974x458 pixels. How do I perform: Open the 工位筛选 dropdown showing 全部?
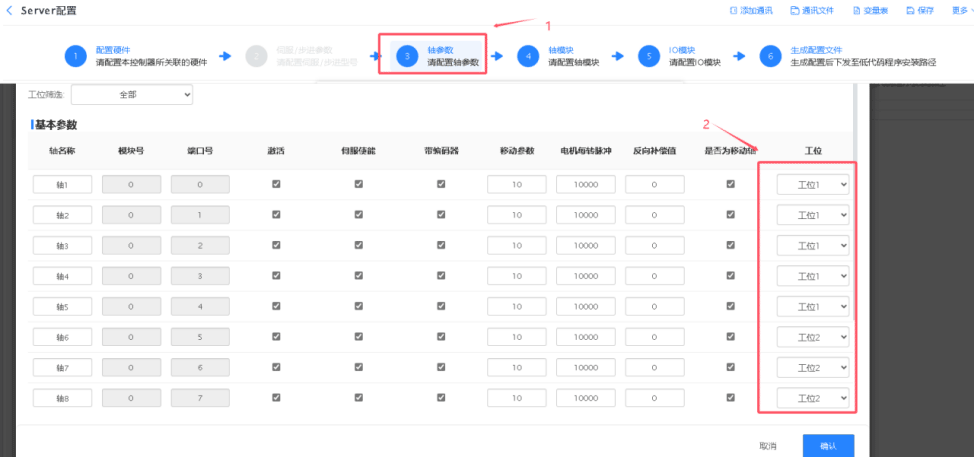[132, 95]
